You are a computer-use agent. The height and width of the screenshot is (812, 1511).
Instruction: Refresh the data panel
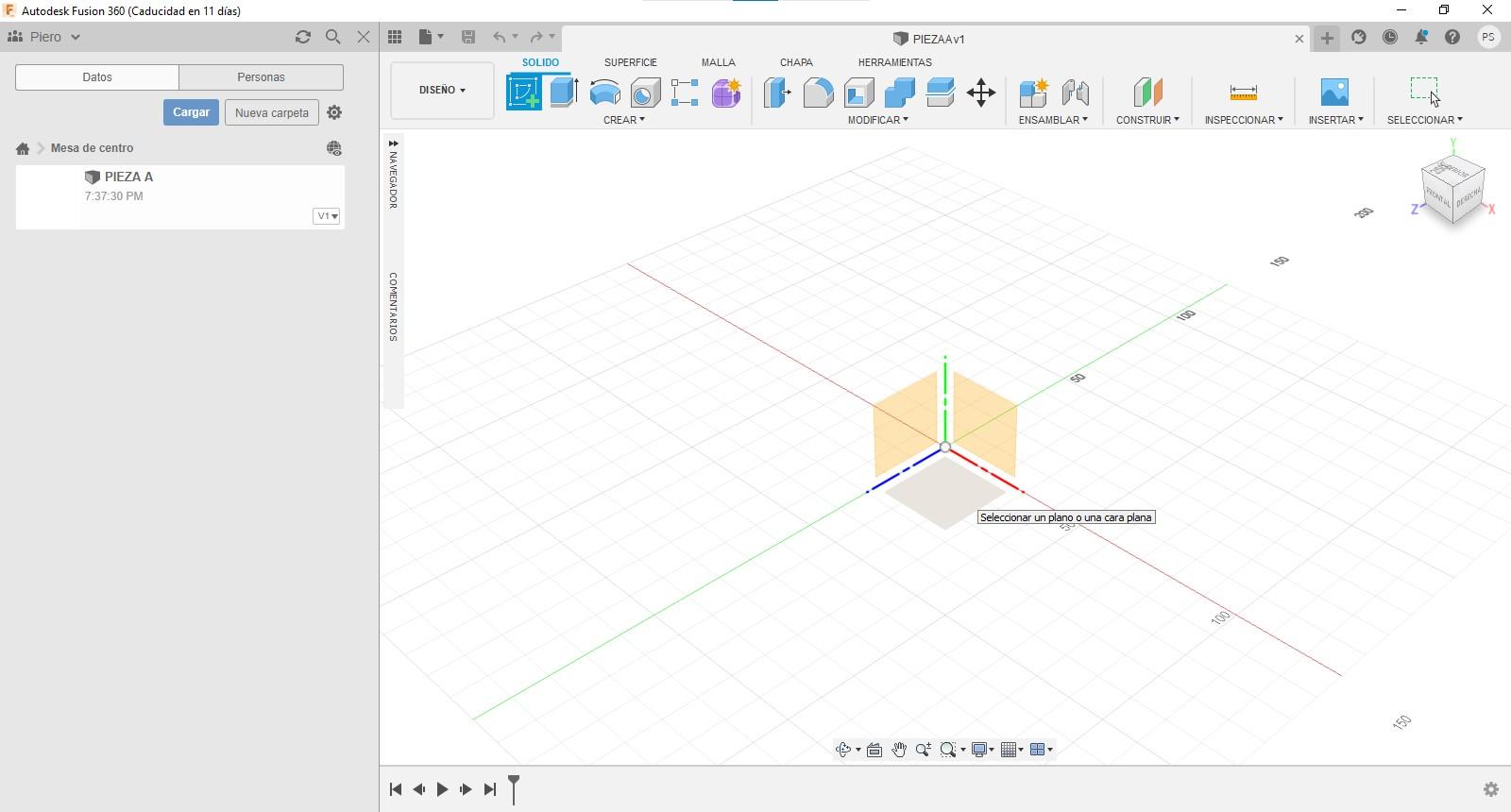pyautogui.click(x=303, y=37)
